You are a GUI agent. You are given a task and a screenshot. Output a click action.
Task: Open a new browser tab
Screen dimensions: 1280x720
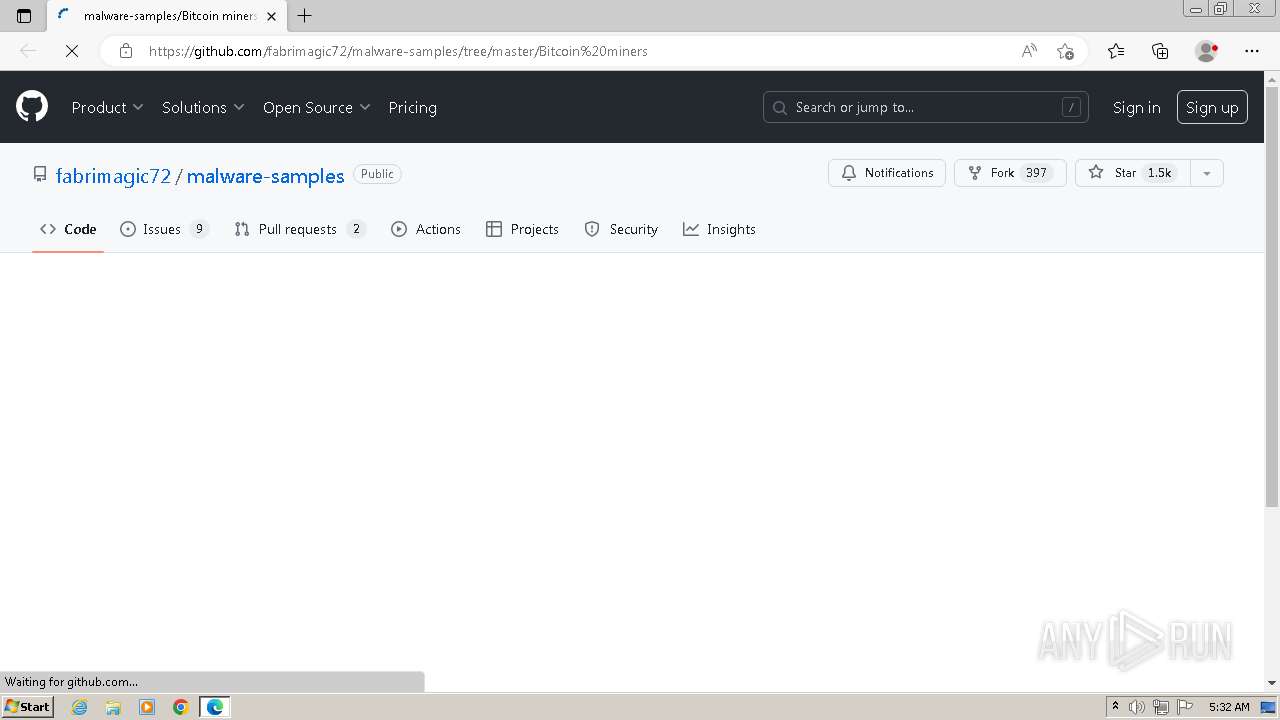click(x=305, y=16)
